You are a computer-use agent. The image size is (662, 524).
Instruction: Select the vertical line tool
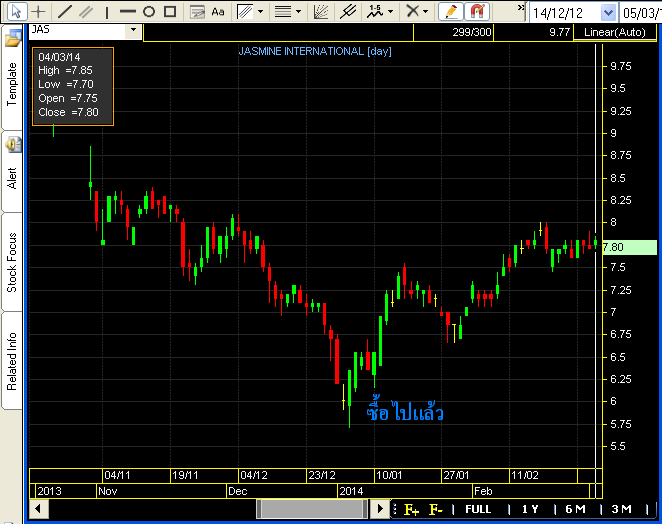(107, 12)
